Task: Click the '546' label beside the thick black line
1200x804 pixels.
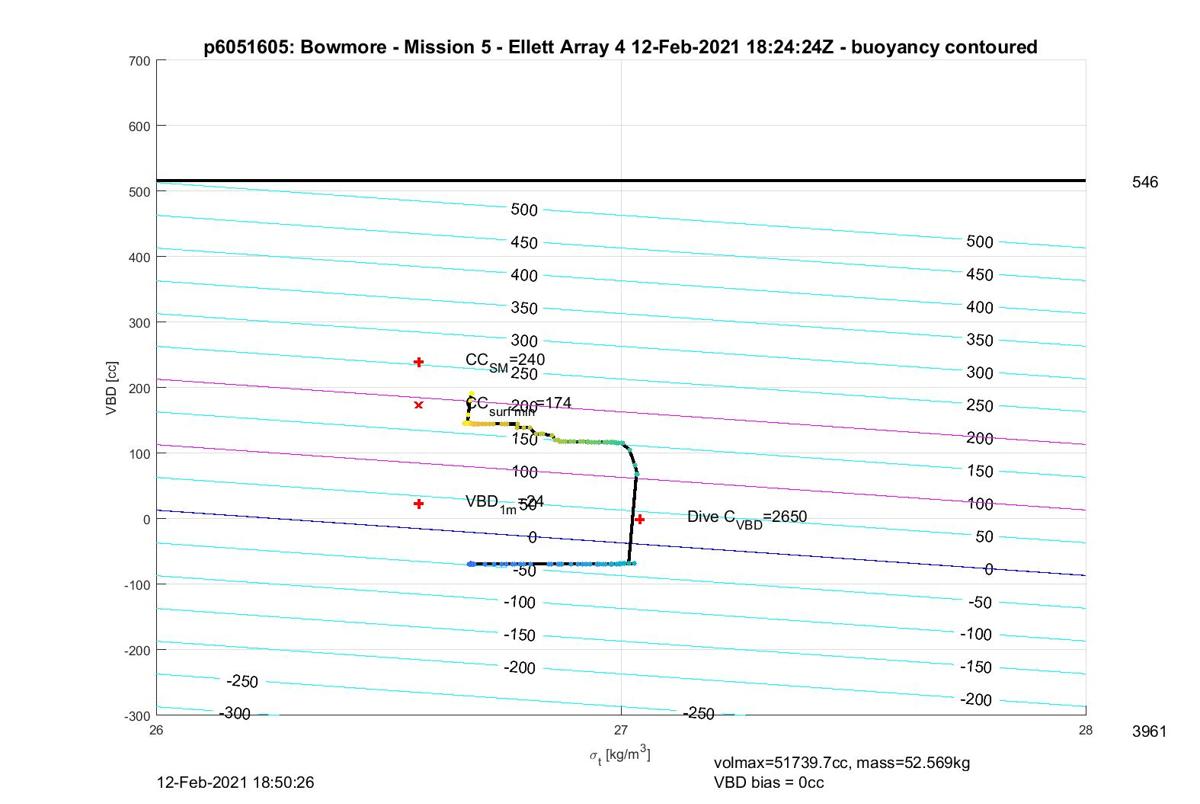Action: click(1145, 182)
